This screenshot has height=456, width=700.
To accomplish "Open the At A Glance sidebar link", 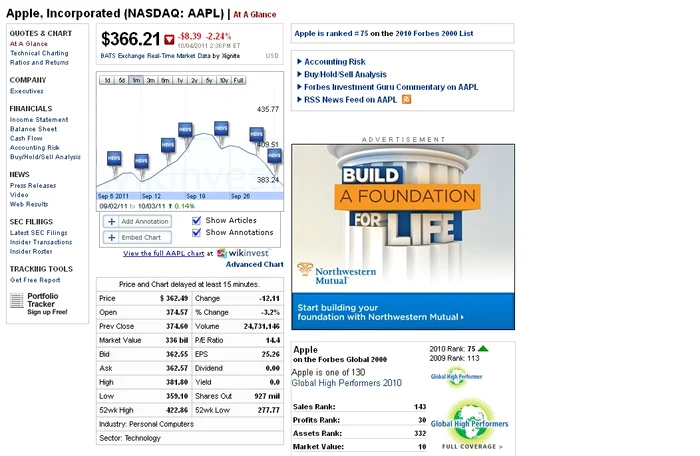I will tap(29, 44).
